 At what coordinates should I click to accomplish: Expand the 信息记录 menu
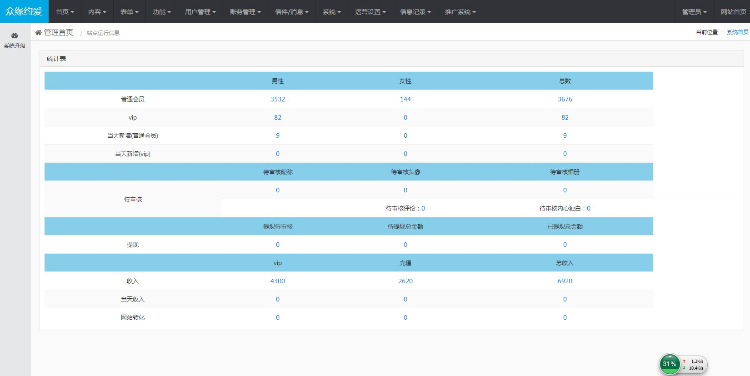click(415, 12)
